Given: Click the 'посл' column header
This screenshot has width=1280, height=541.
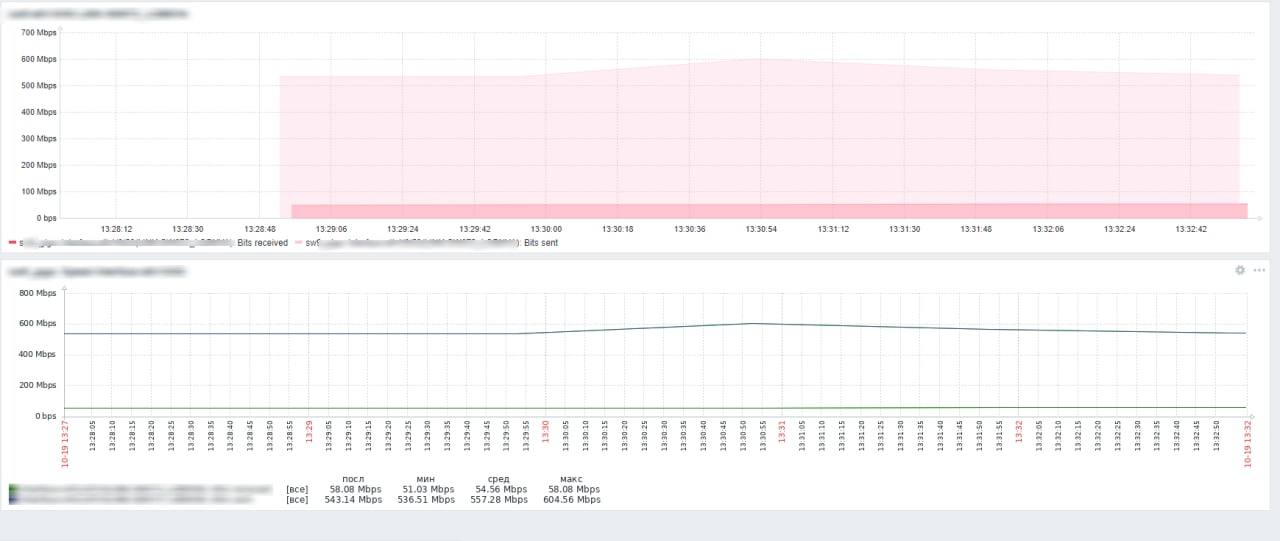Looking at the screenshot, I should click(x=353, y=479).
